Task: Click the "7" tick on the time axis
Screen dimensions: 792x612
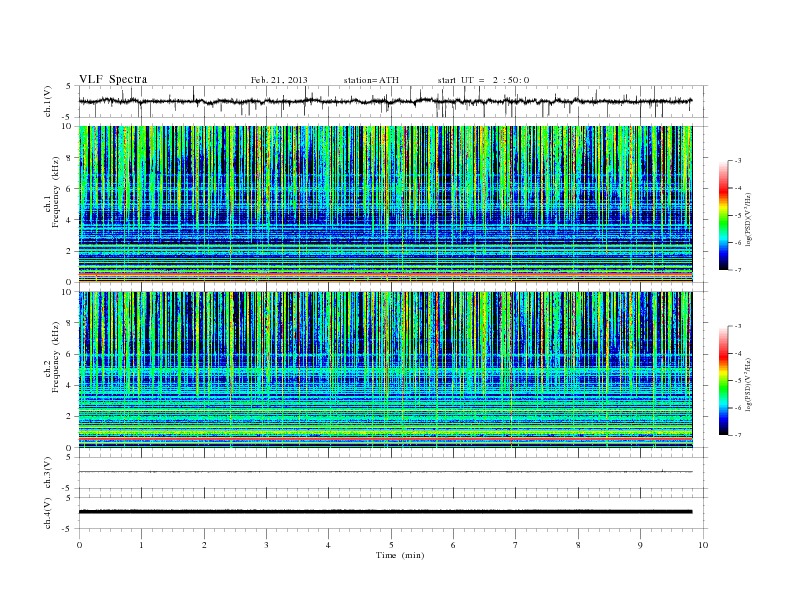Action: pos(516,545)
